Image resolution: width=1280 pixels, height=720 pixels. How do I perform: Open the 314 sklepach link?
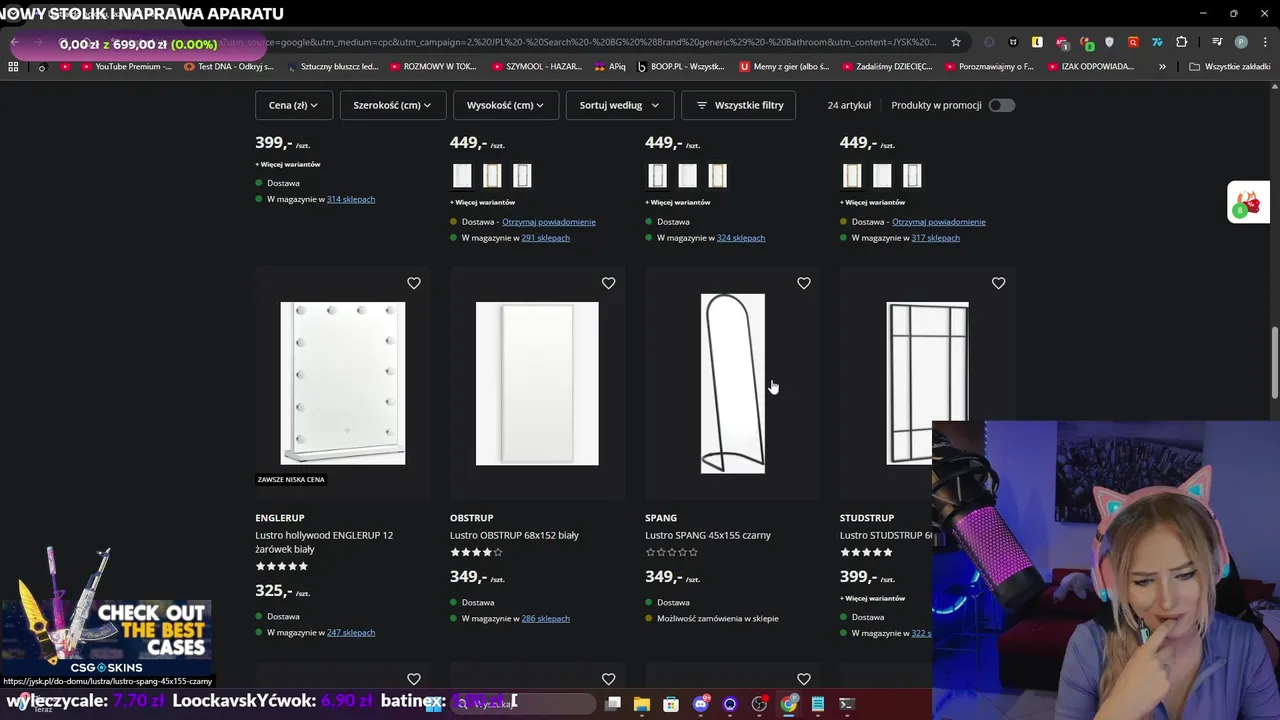[x=351, y=199]
